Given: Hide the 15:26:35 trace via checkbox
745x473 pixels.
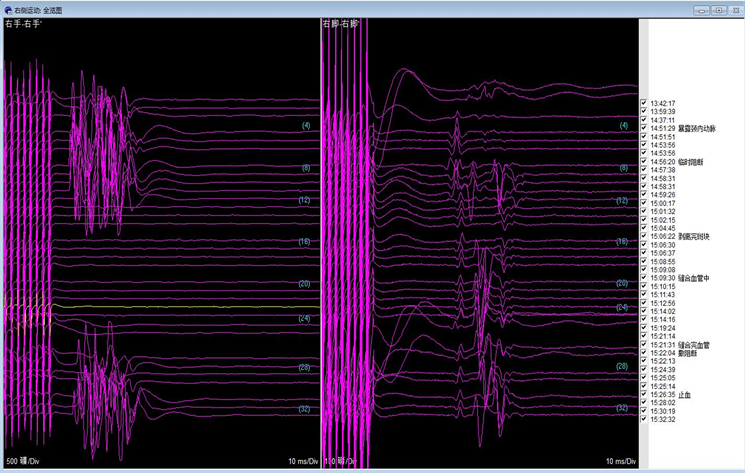Looking at the screenshot, I should point(645,395).
